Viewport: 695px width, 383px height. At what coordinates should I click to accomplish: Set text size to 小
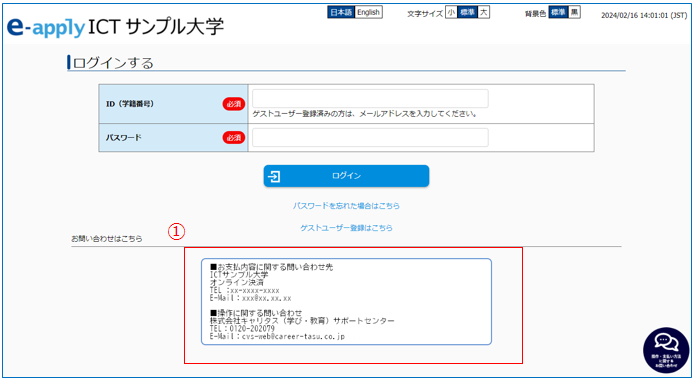[451, 12]
